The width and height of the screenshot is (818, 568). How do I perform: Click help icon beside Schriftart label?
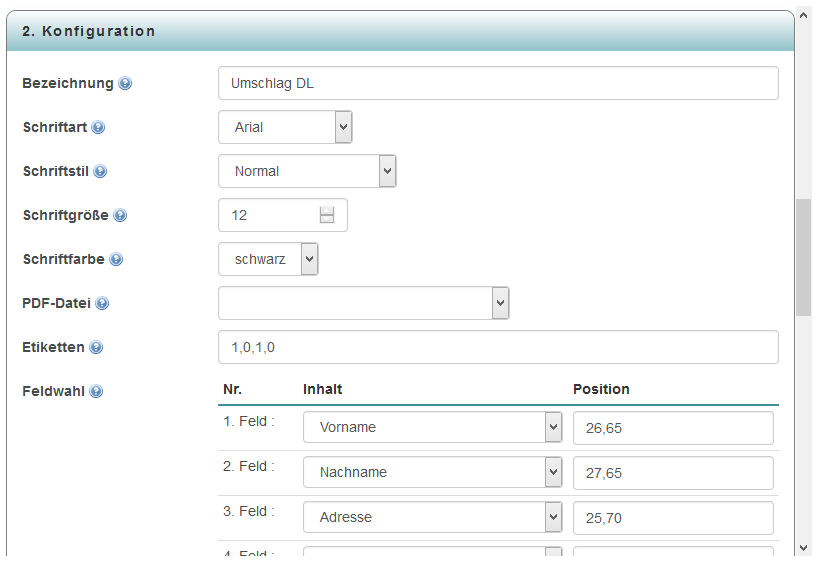[x=98, y=127]
